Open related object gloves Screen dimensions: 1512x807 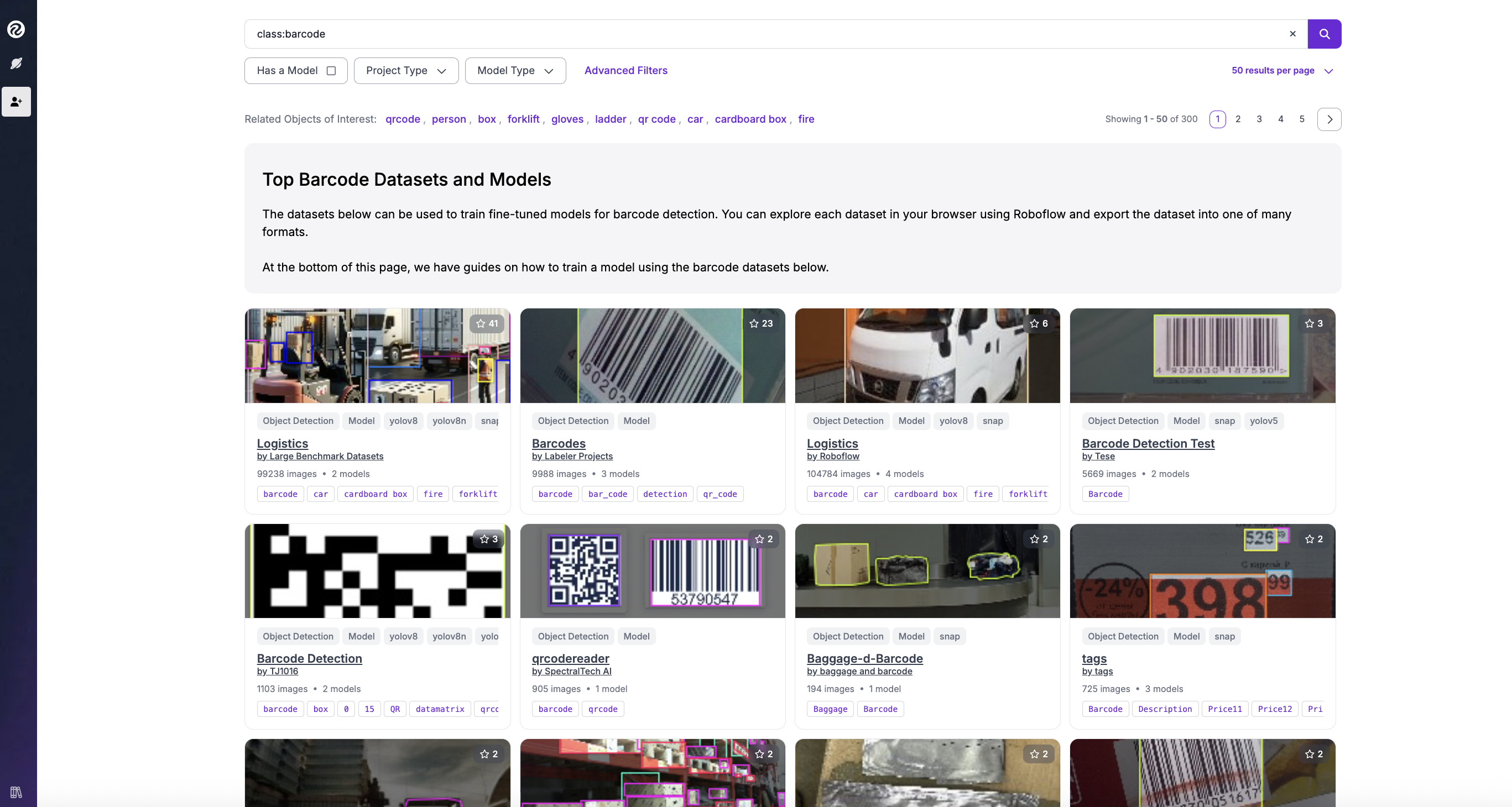[x=567, y=119]
